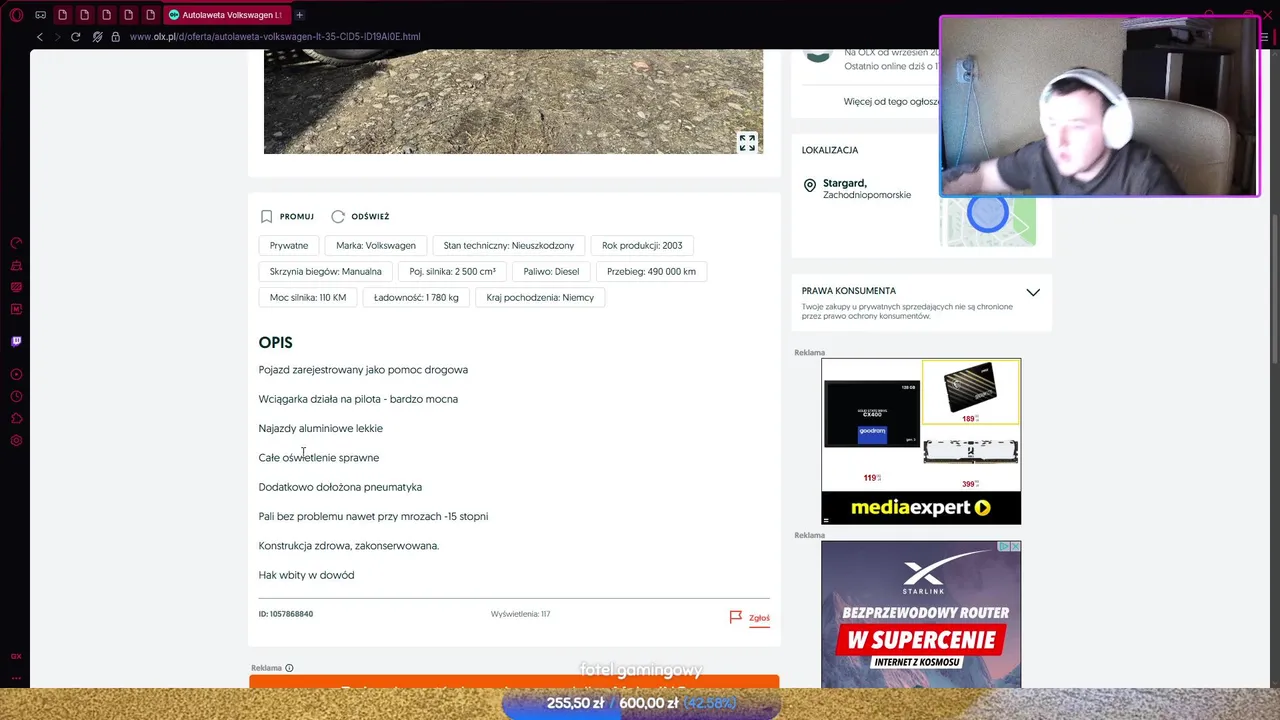Open Twitch panel in sidebar
The height and width of the screenshot is (720, 1280).
(x=16, y=341)
